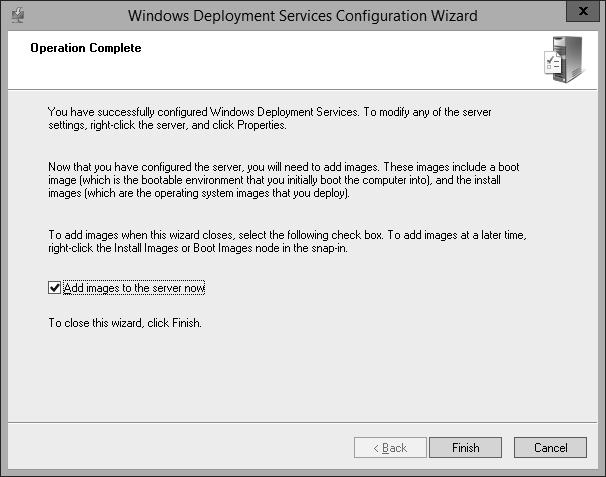Click the 'Now that you have configured' paragraph

pos(284,180)
